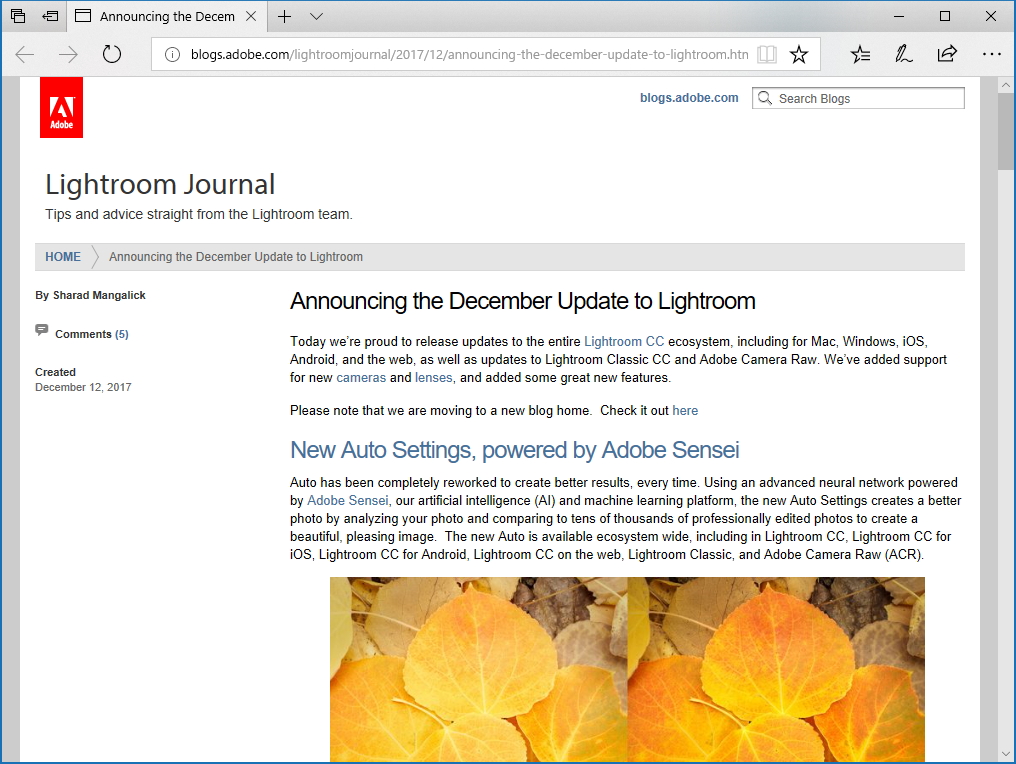This screenshot has height=764, width=1016.
Task: Click the author name Sharad Mangalick
Action: [99, 295]
